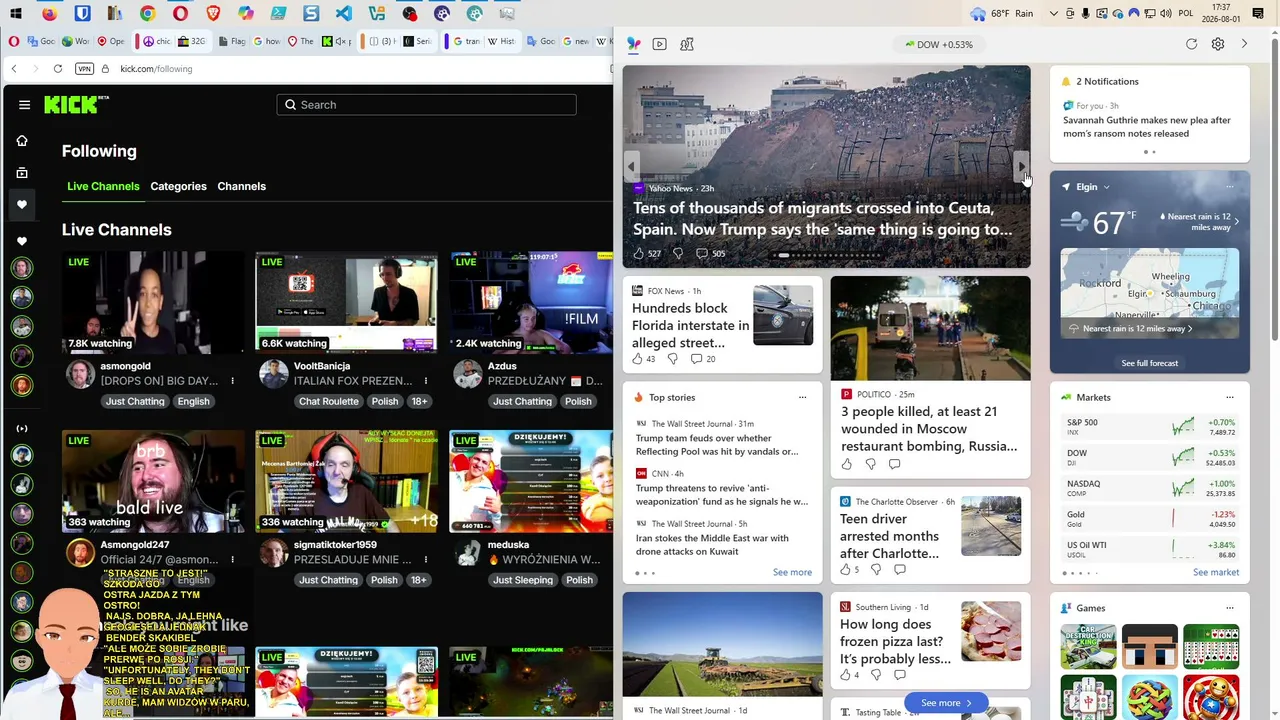Refresh the widgets feed
Screen dimensions: 1280x720
pyautogui.click(x=1191, y=44)
